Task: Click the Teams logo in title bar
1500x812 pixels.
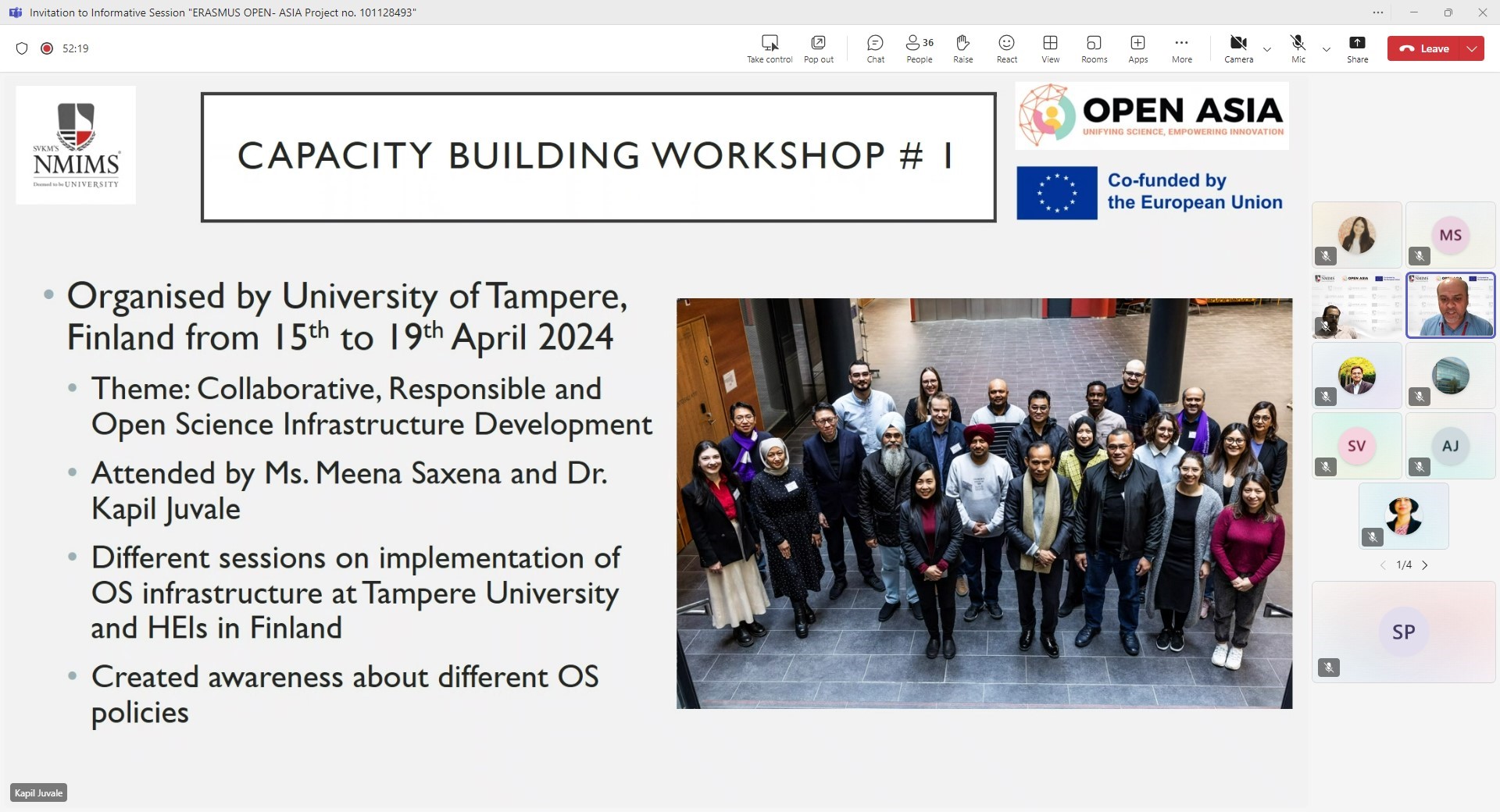Action: tap(15, 12)
